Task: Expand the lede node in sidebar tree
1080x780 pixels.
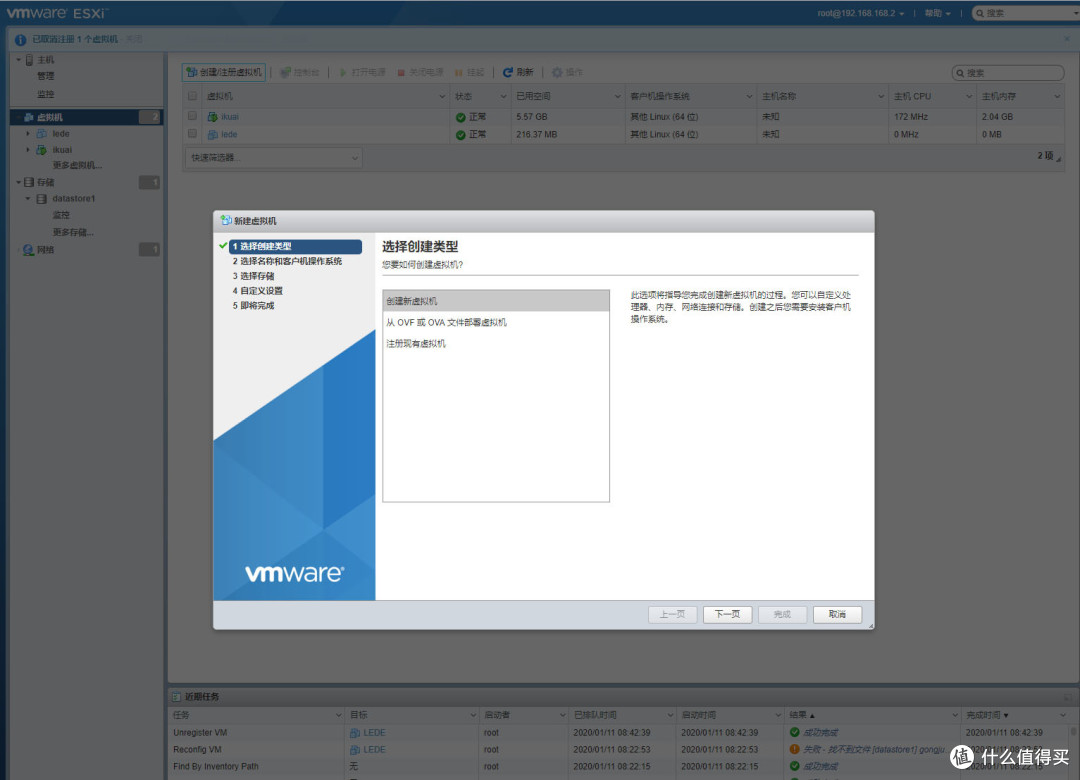Action: (27, 132)
